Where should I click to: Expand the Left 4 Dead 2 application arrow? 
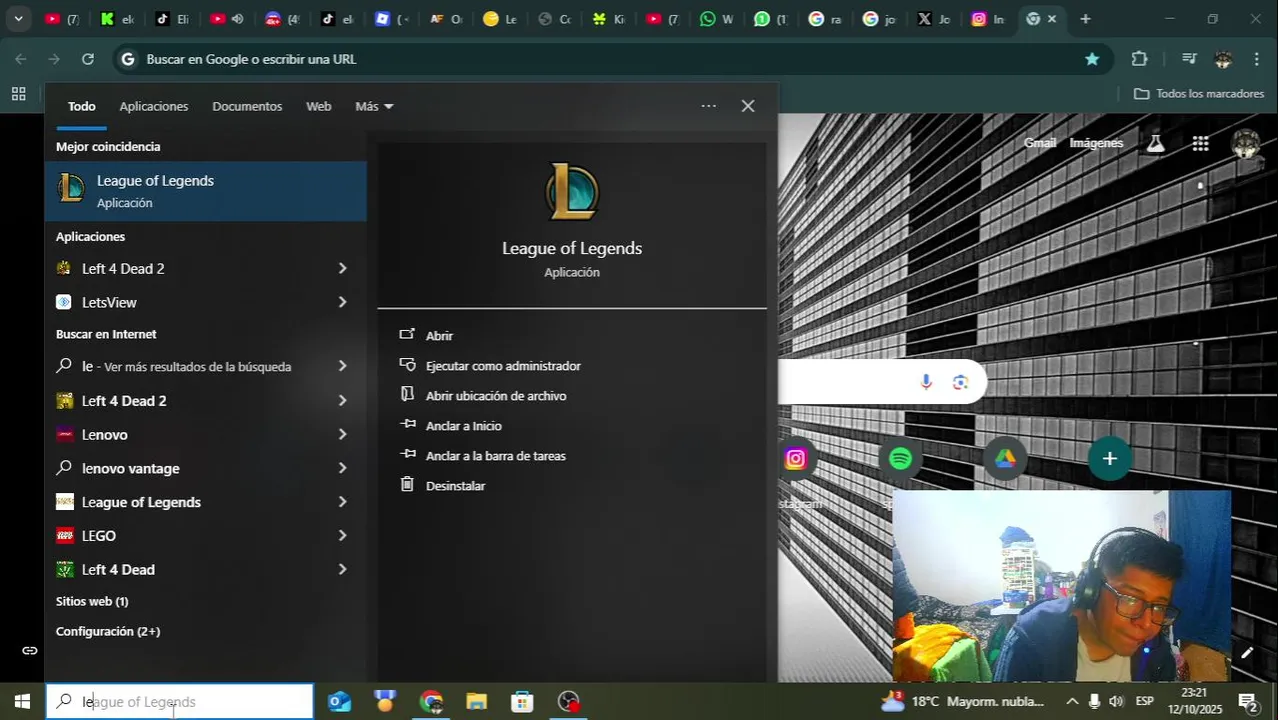[342, 268]
